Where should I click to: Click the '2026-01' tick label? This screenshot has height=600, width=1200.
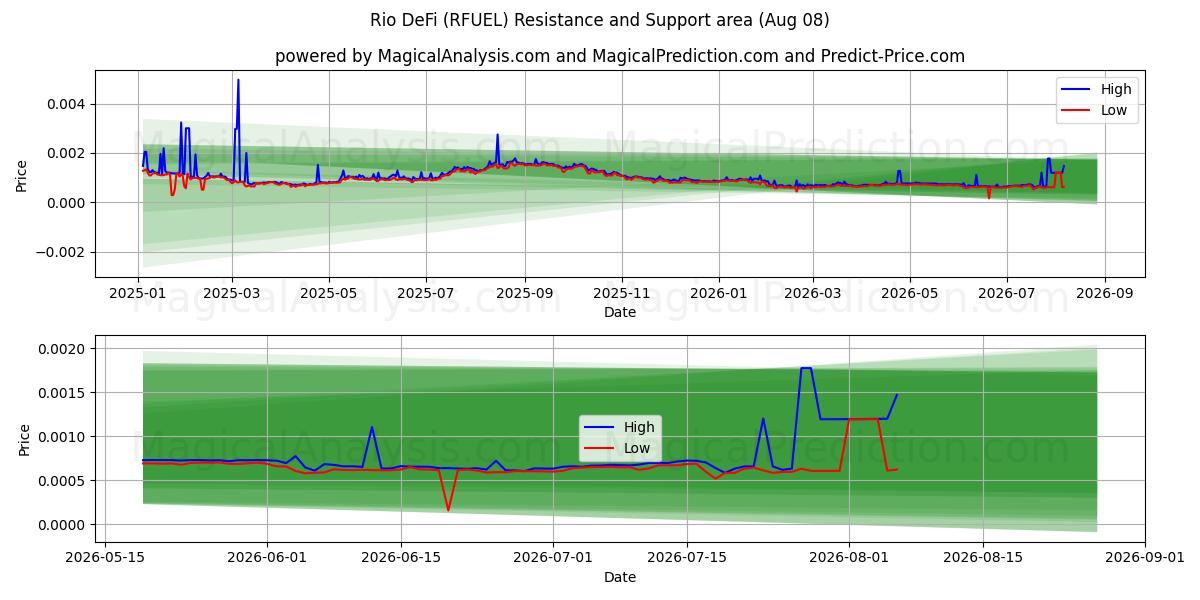coord(720,293)
